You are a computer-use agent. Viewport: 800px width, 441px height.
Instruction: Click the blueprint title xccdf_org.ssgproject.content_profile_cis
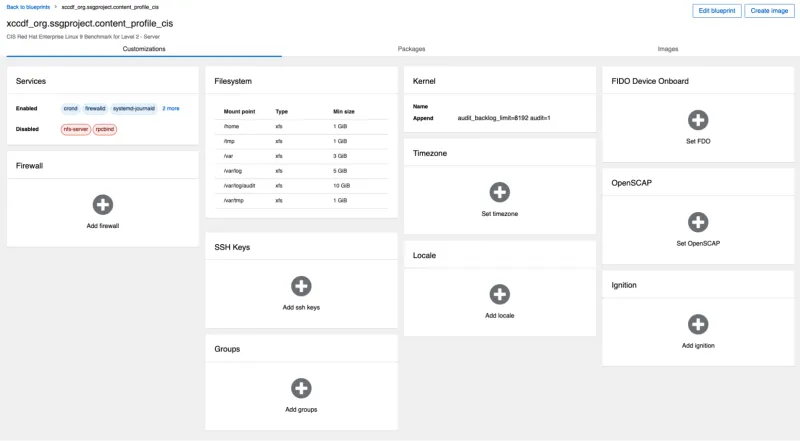[x=90, y=23]
